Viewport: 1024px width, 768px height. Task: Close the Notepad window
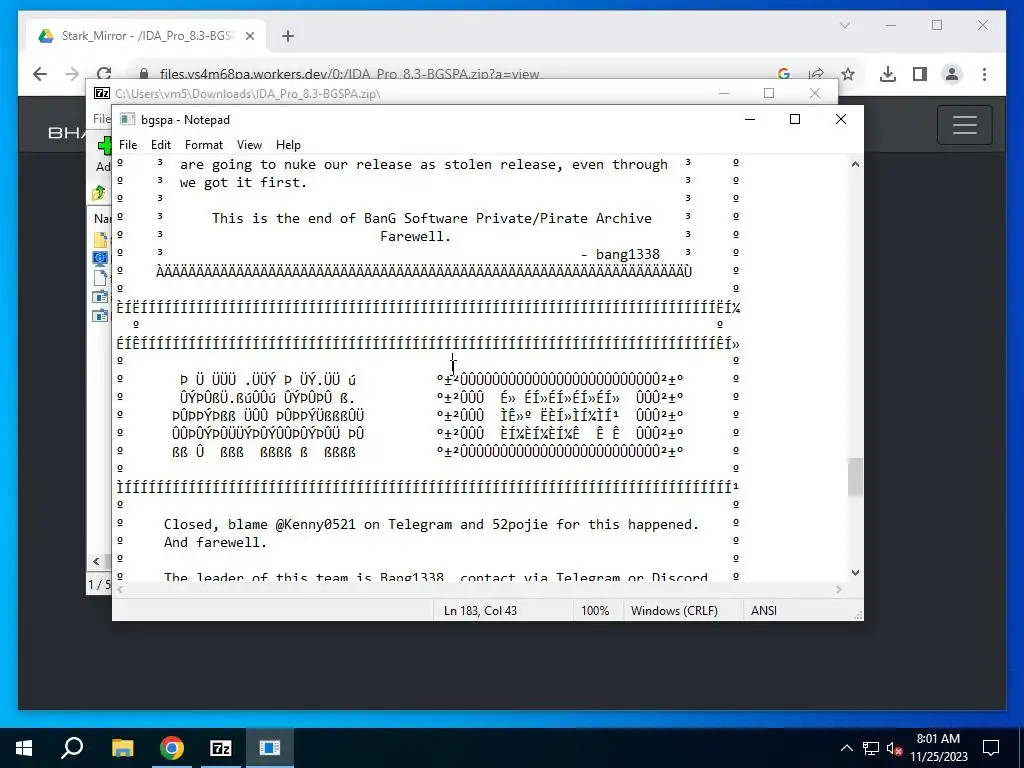(x=841, y=119)
